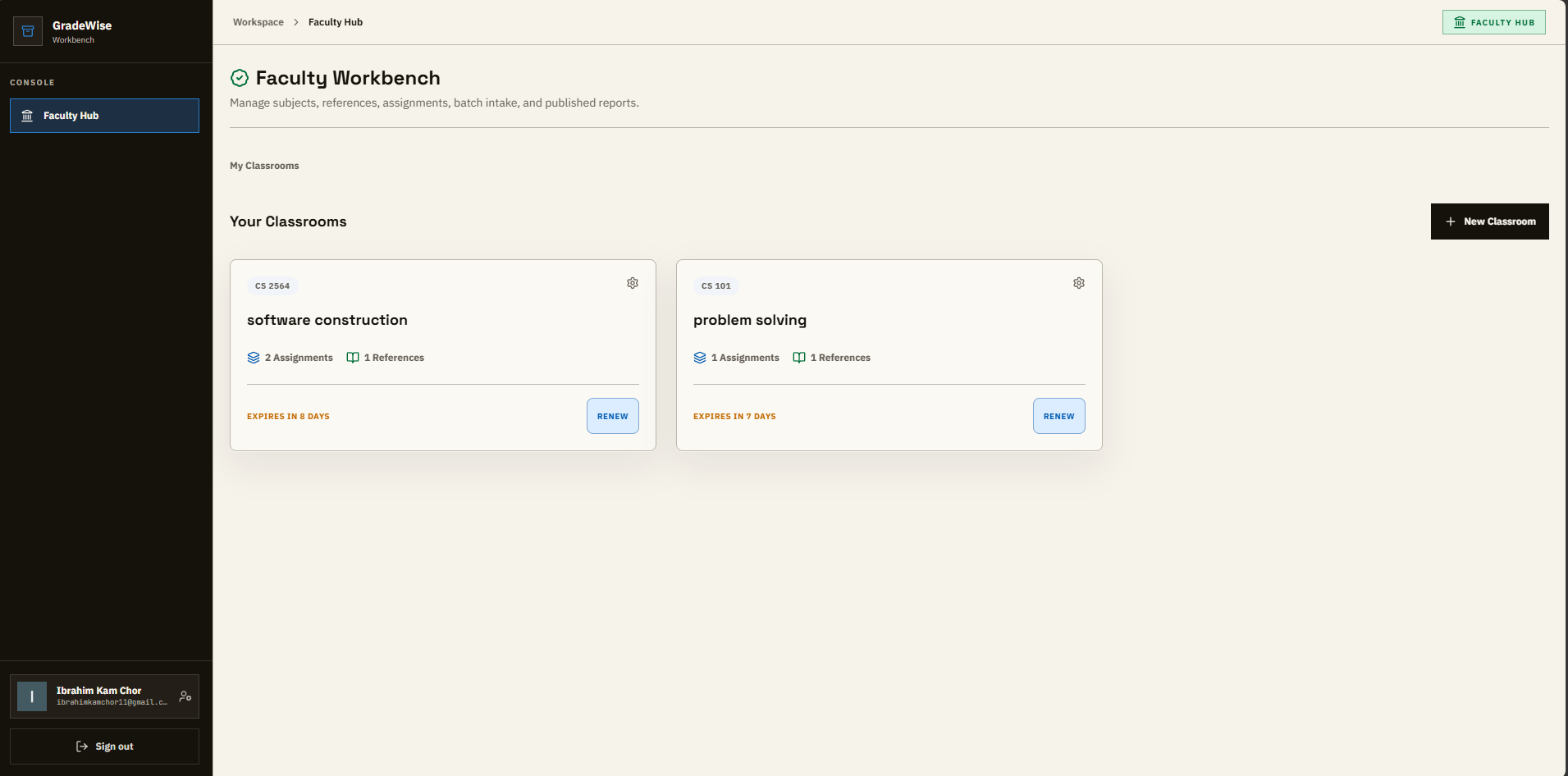Click the 1 Assignments stack icon
This screenshot has width=1568, height=776.
click(700, 358)
